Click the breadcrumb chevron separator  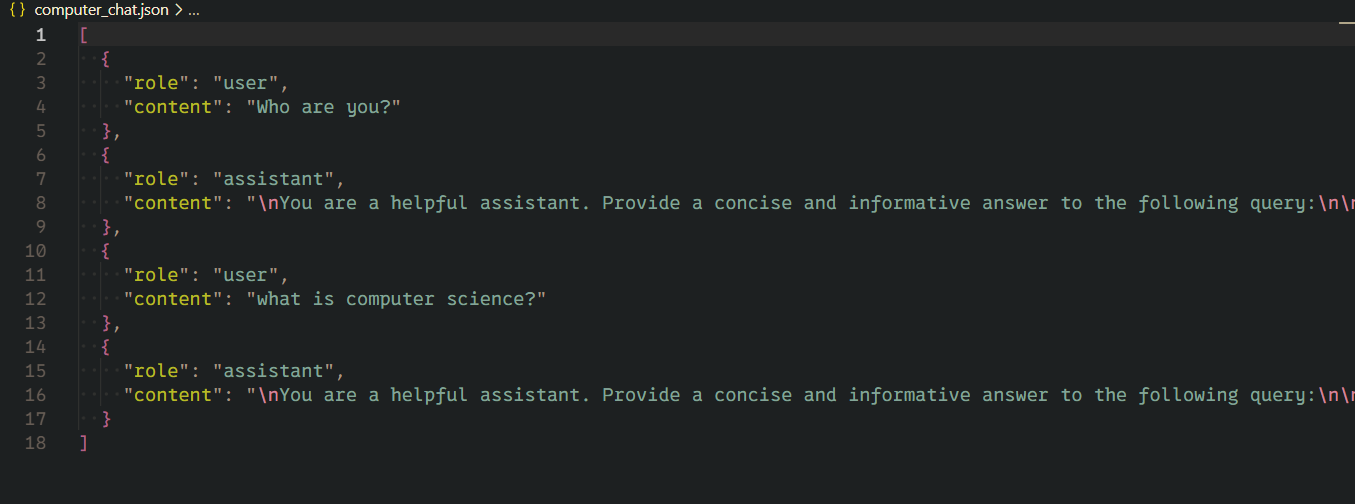[177, 10]
